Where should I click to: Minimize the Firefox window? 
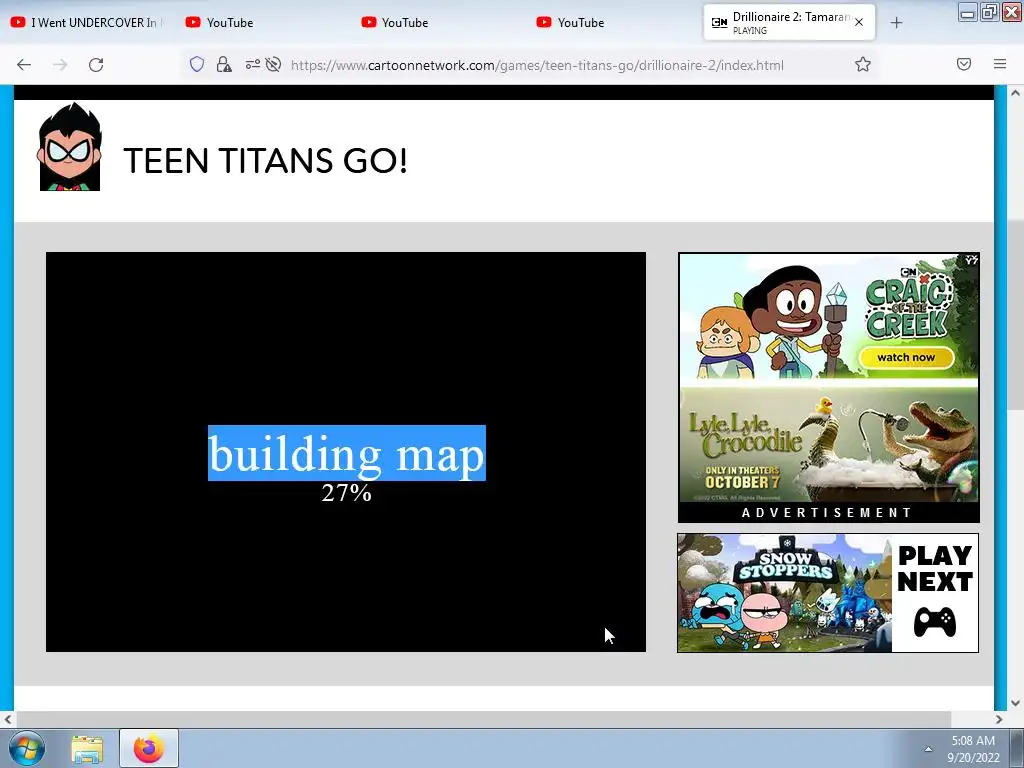coord(968,12)
